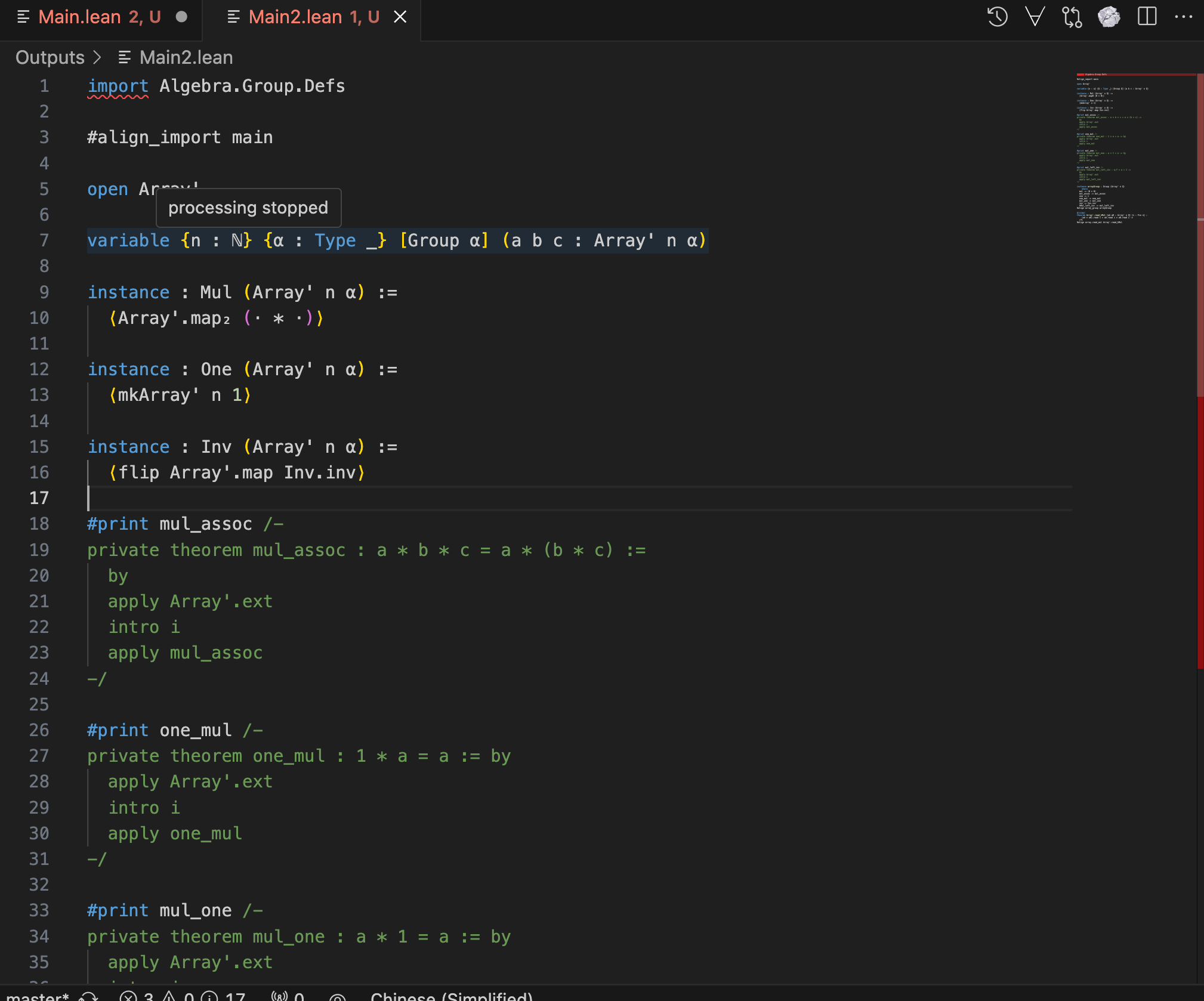
Task: Click 'apply one_mul' on line 30
Action: pyautogui.click(x=175, y=834)
